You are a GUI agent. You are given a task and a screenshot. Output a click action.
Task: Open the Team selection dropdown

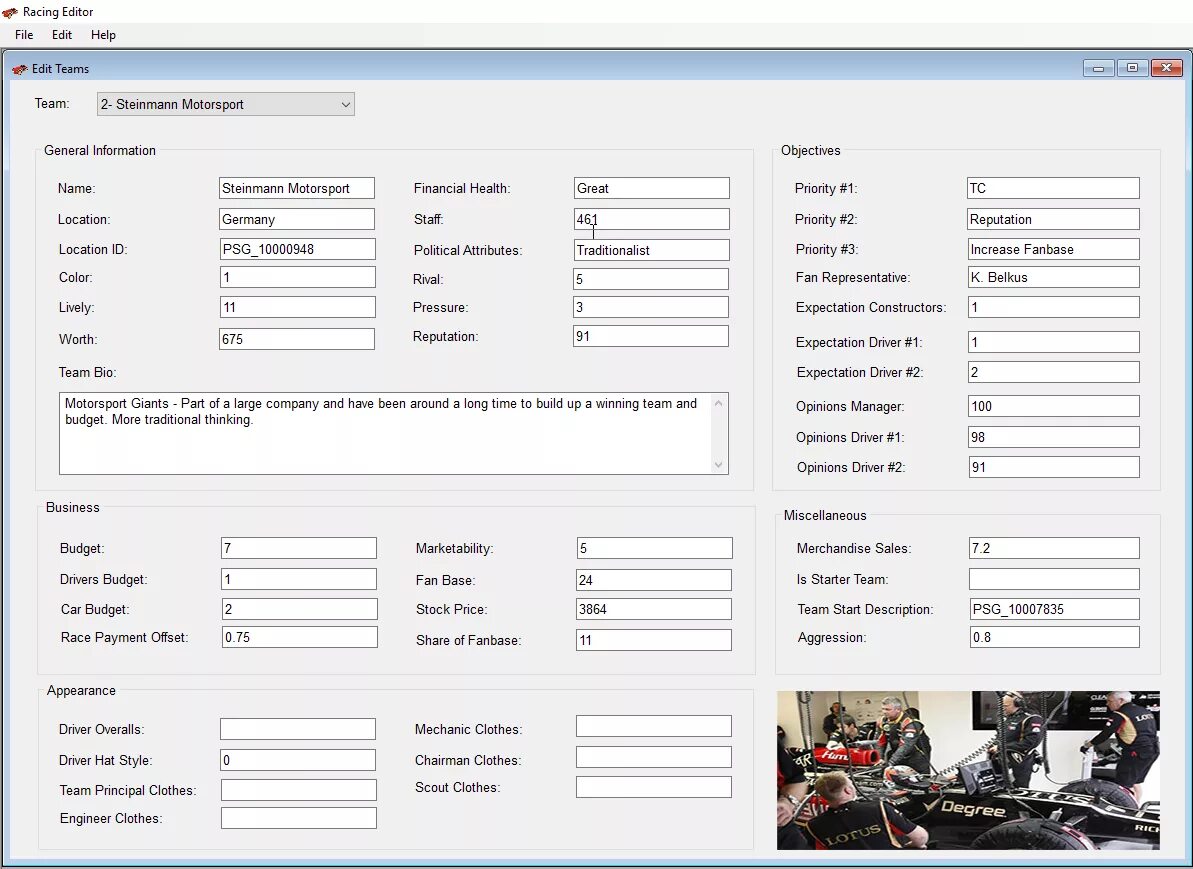click(x=345, y=104)
